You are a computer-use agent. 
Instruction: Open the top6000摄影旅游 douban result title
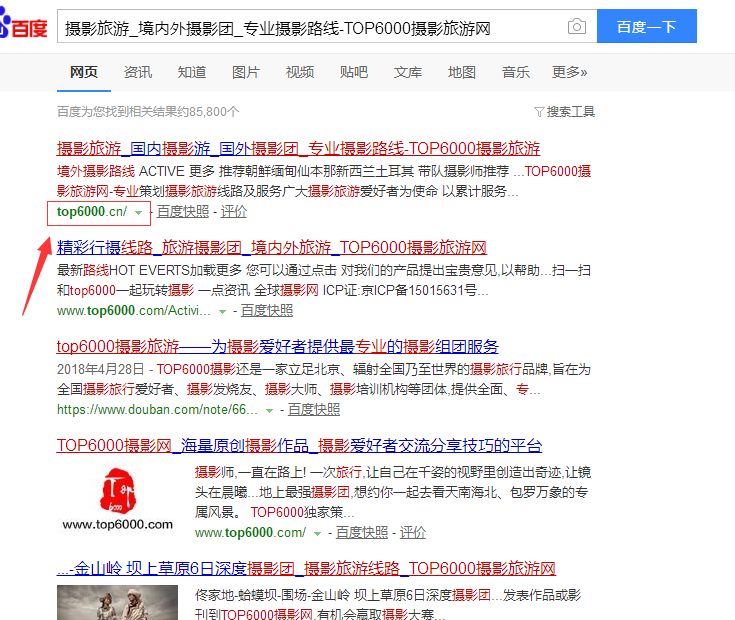click(x=278, y=347)
